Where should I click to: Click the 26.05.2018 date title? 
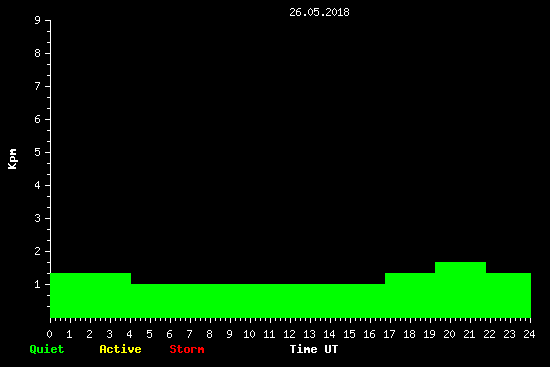pyautogui.click(x=319, y=12)
